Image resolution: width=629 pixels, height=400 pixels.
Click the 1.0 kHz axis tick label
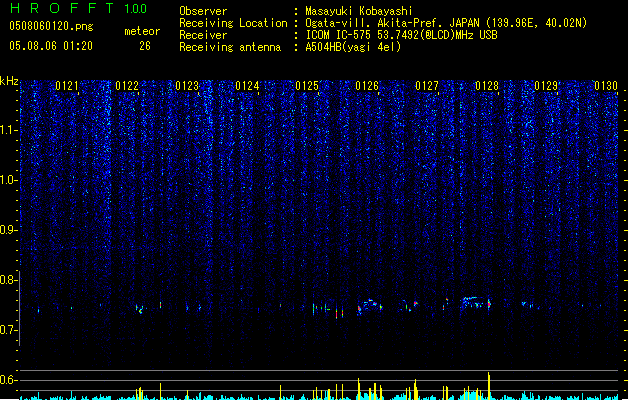click(8, 180)
